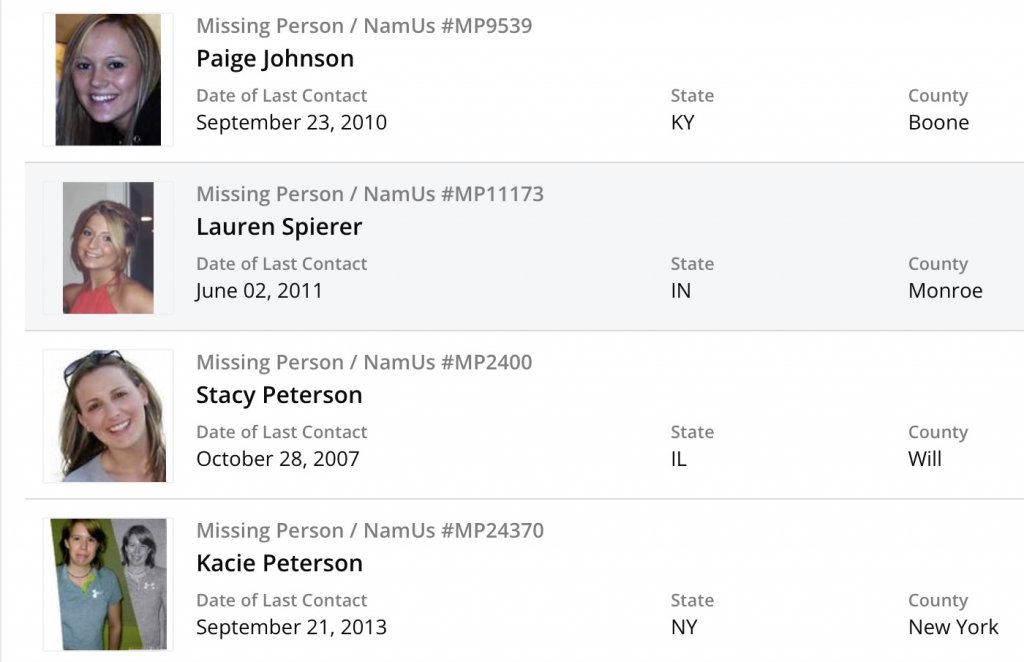
Task: Select case number NamUs #MP2400
Action: (447, 362)
